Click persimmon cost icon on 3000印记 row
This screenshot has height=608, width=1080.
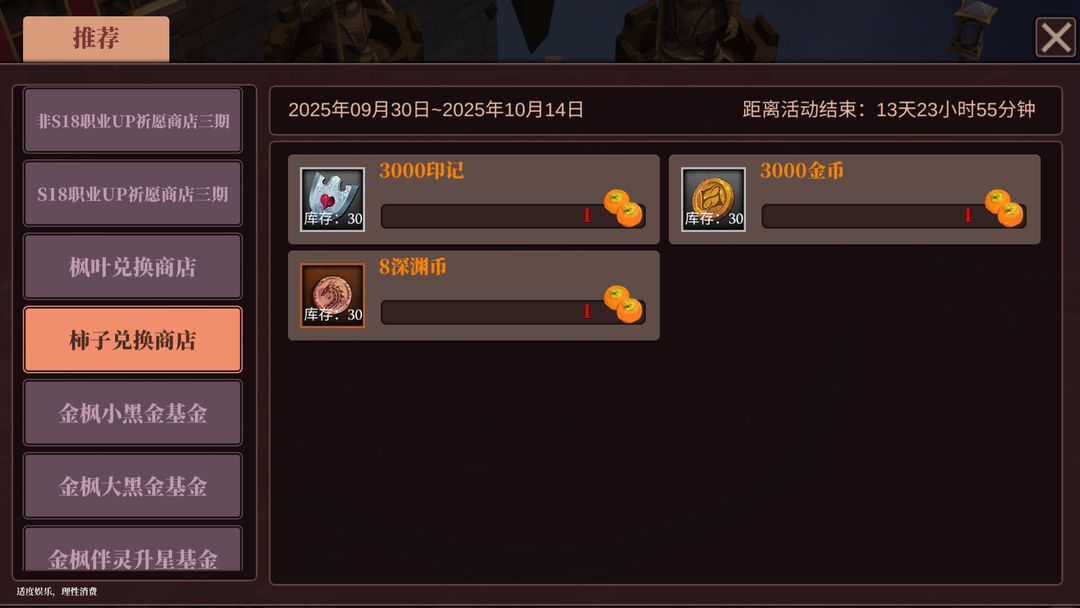623,208
